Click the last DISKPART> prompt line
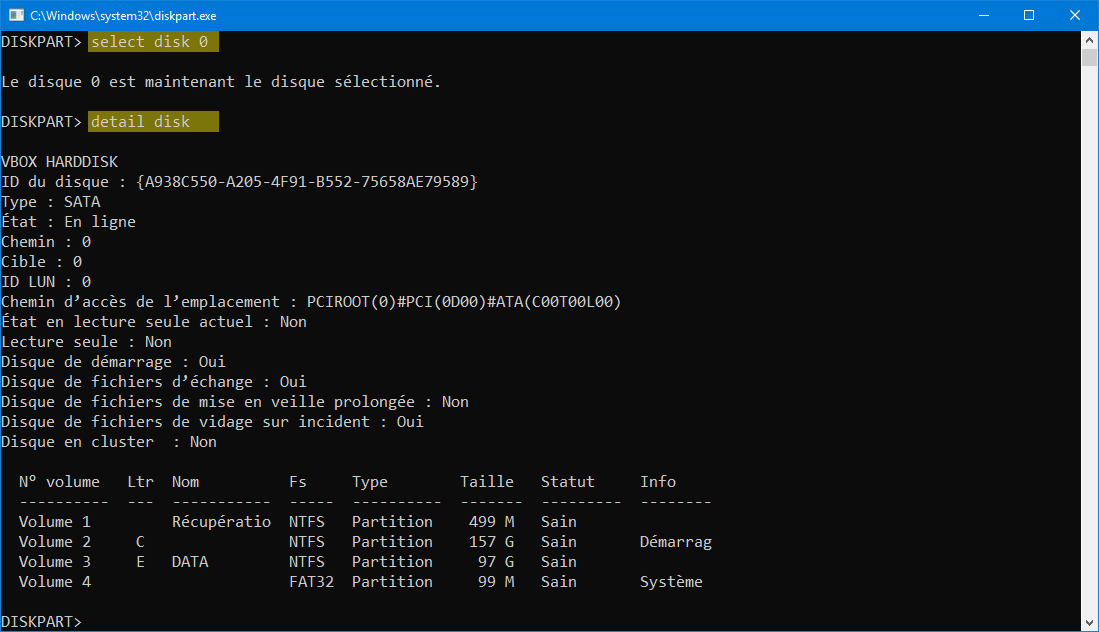 click(x=42, y=622)
